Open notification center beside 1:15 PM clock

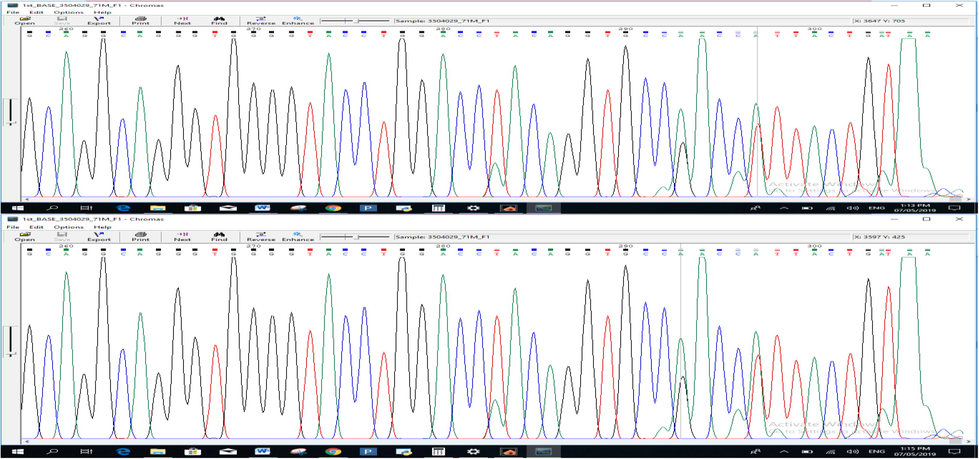[953, 451]
